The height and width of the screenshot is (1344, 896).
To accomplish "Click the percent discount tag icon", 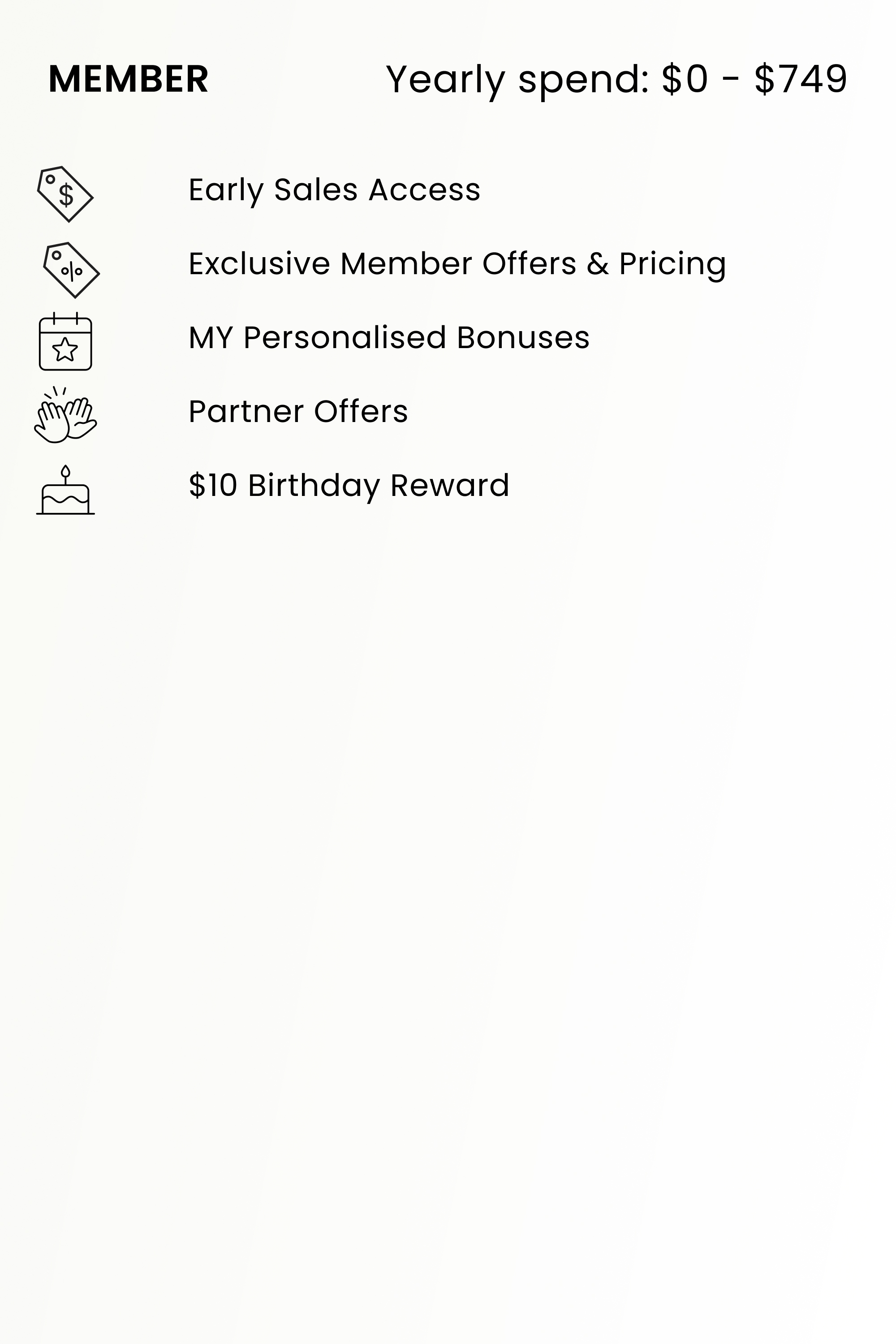I will click(x=71, y=270).
